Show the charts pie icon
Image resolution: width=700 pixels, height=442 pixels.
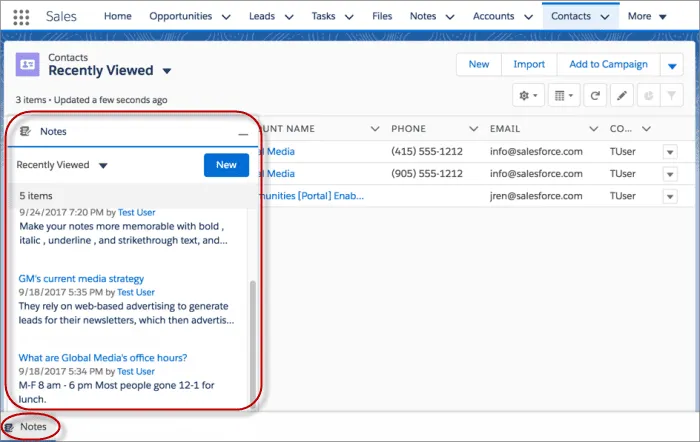[647, 95]
